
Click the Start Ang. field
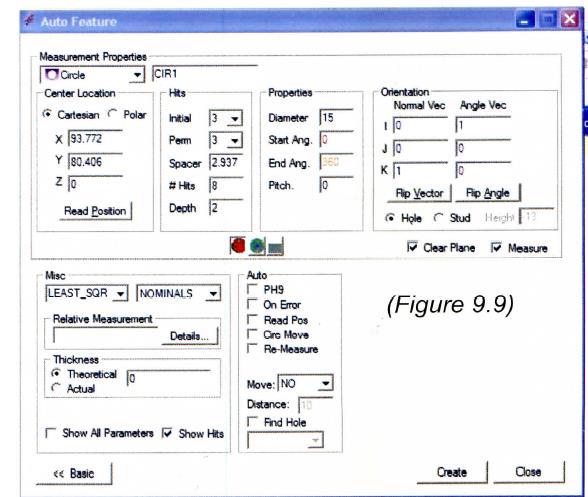tap(336, 140)
